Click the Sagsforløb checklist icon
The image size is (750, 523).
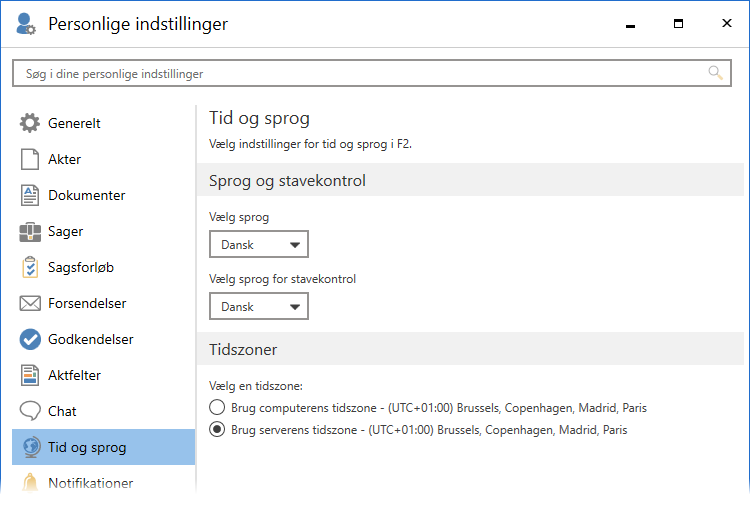[30, 268]
